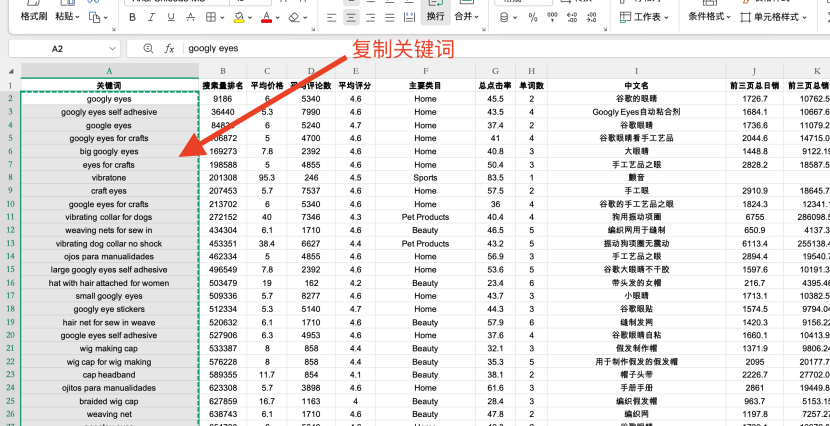830x426 pixels.
Task: Click the 换行 wrap text button
Action: (x=435, y=17)
